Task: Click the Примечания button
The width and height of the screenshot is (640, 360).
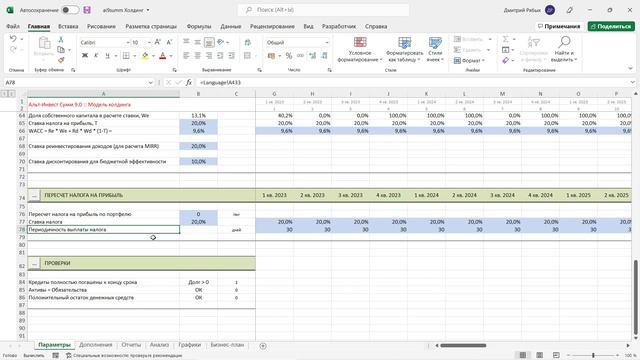Action: click(x=558, y=26)
